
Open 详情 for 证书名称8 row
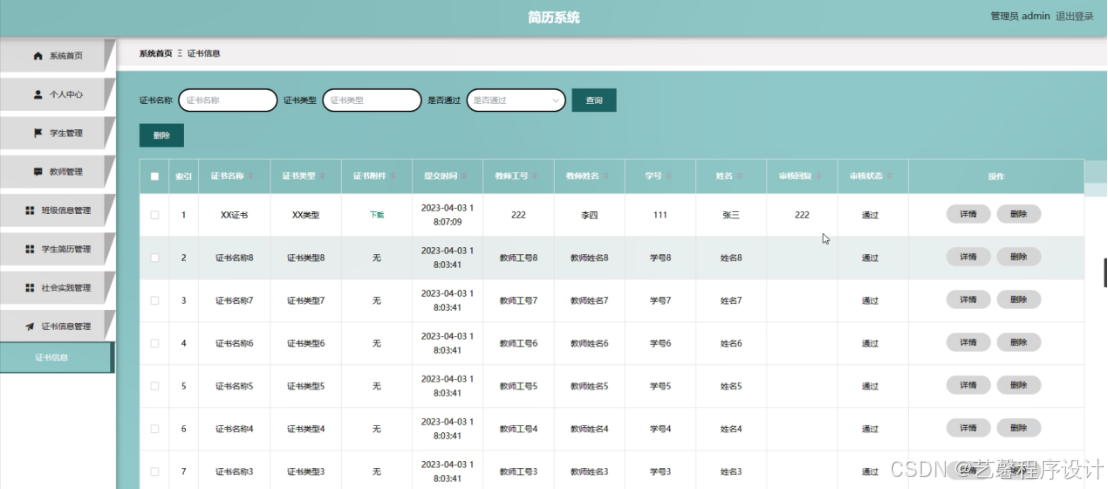(968, 257)
